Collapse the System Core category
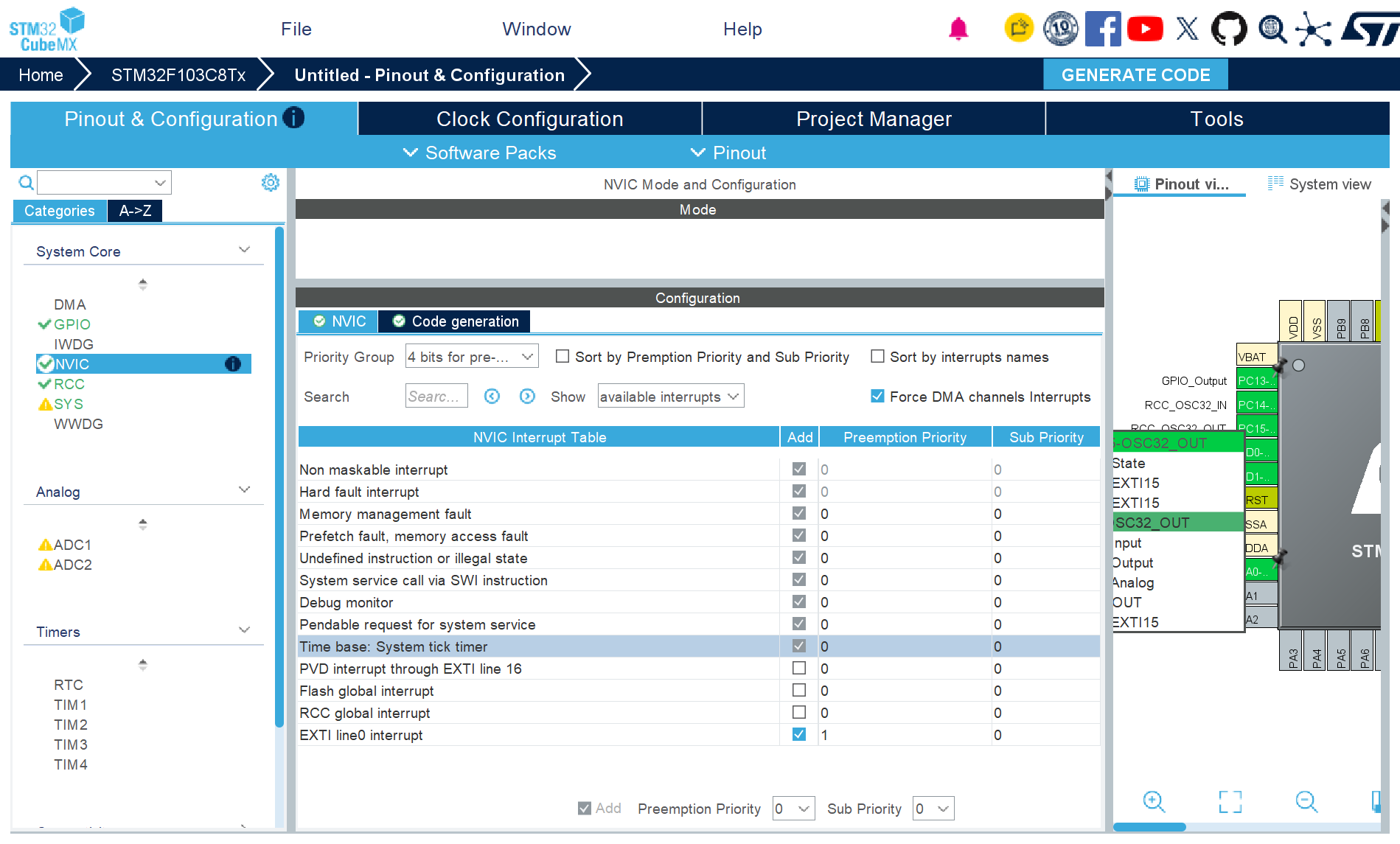Image resolution: width=1400 pixels, height=844 pixels. point(245,250)
